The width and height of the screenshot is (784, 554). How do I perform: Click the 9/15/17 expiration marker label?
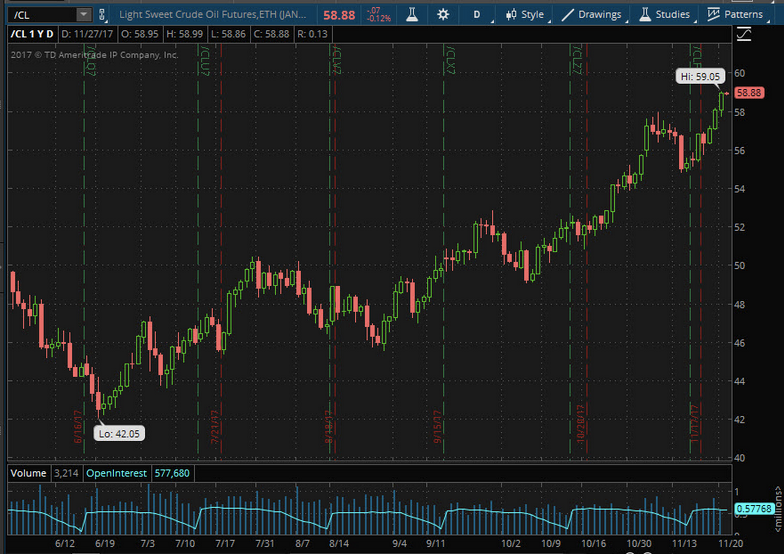pos(437,426)
